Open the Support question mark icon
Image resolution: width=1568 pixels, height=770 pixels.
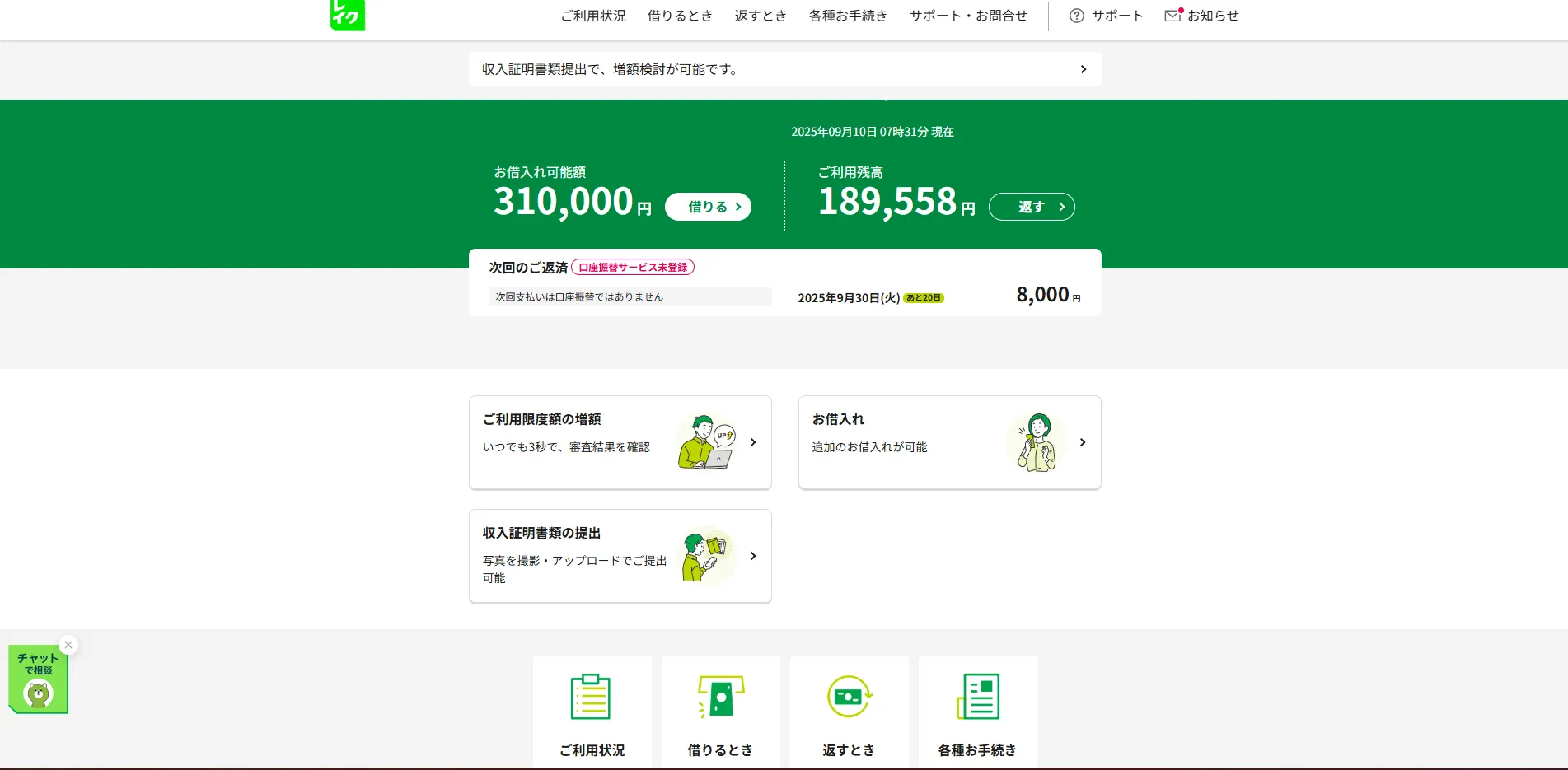pos(1076,16)
